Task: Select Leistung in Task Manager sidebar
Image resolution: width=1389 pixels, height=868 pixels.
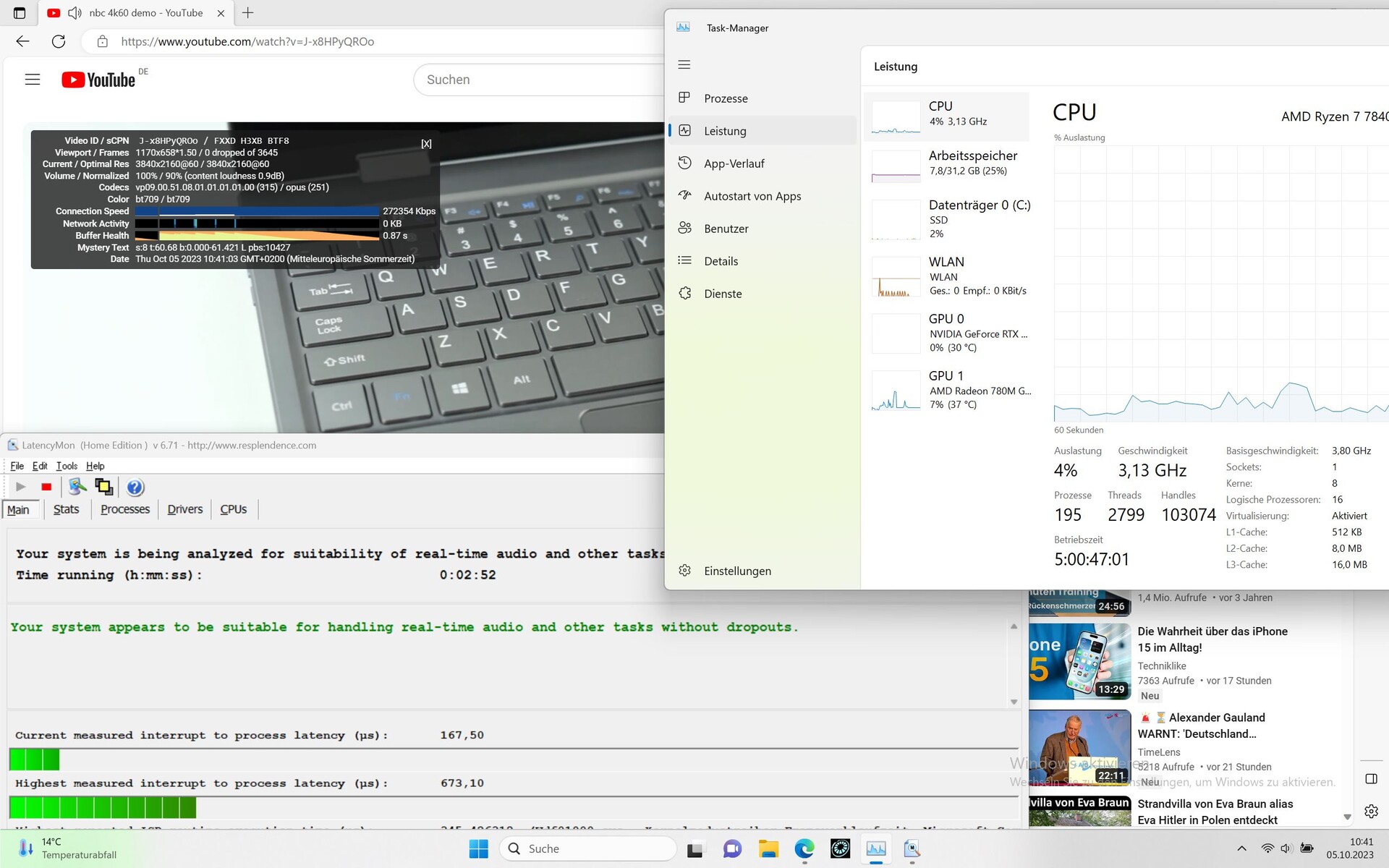Action: [763, 131]
